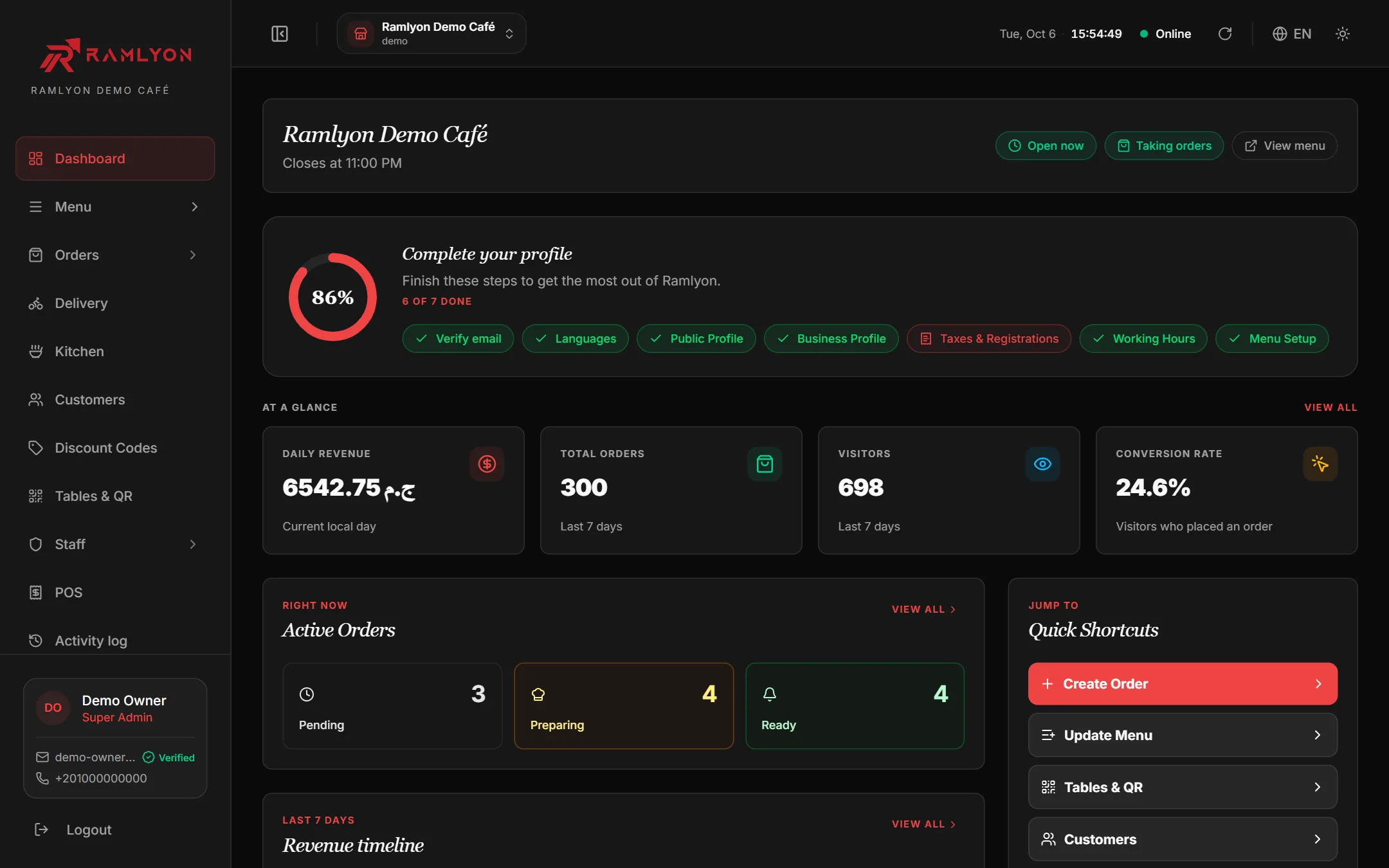The image size is (1389, 868).
Task: Click the Conversion Rate cursor icon
Action: tap(1320, 464)
